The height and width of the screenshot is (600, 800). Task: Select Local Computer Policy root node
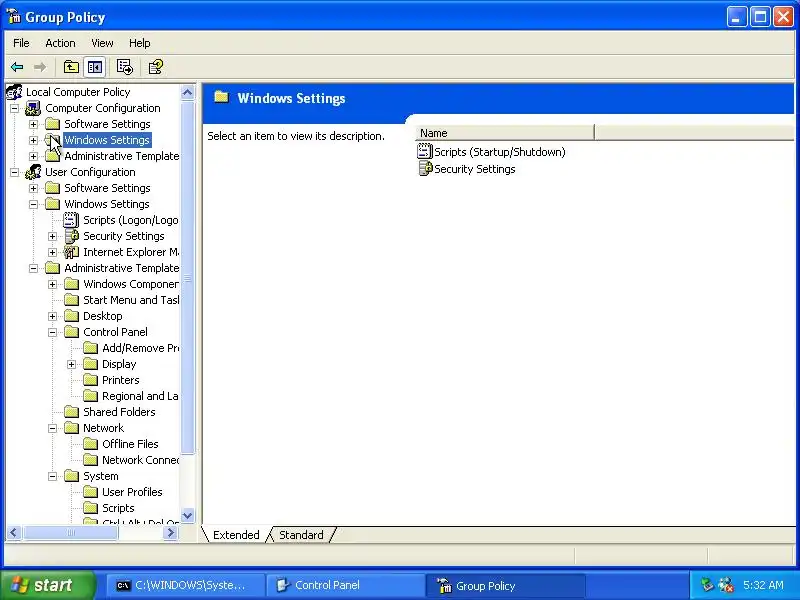(x=78, y=92)
